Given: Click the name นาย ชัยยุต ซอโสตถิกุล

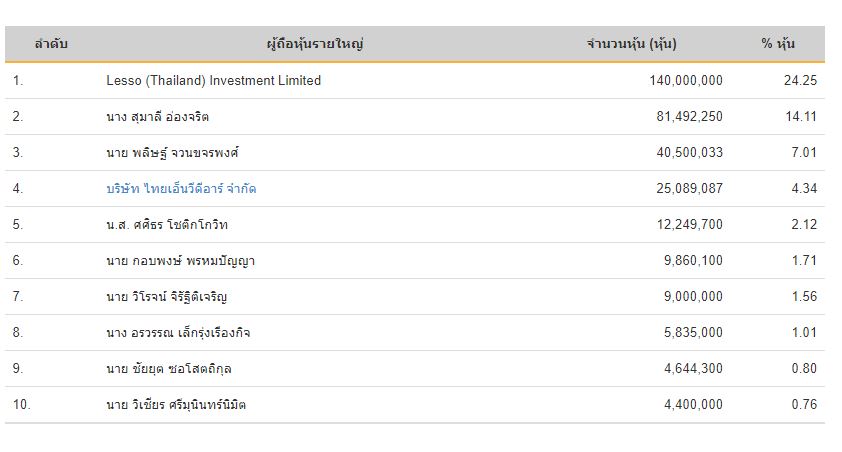Looking at the screenshot, I should coord(169,368).
